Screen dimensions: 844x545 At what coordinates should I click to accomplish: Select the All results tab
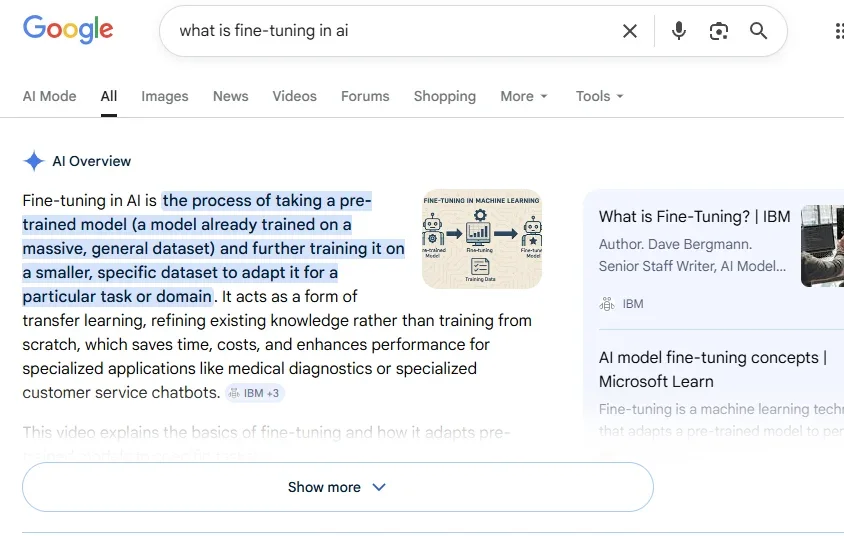tap(109, 96)
